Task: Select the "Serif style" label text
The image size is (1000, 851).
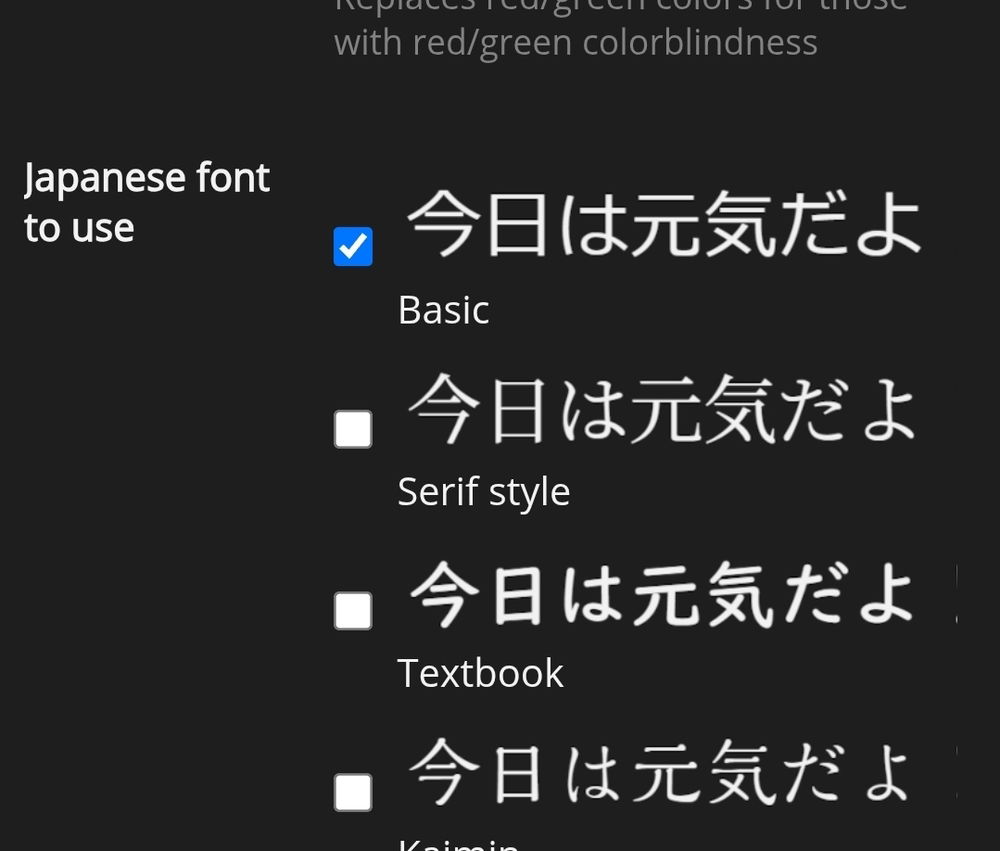Action: click(x=484, y=492)
